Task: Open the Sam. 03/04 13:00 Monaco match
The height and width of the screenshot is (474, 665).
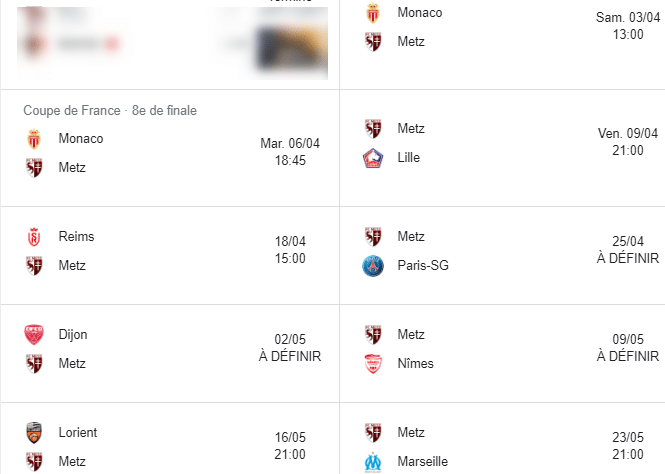Action: (x=503, y=27)
